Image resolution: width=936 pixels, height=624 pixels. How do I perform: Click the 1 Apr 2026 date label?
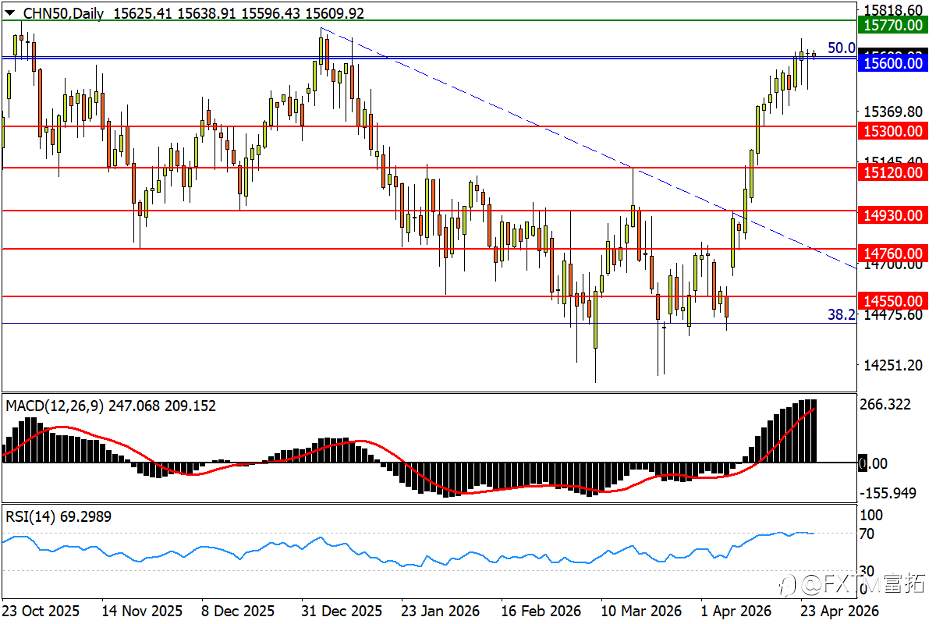(736, 611)
